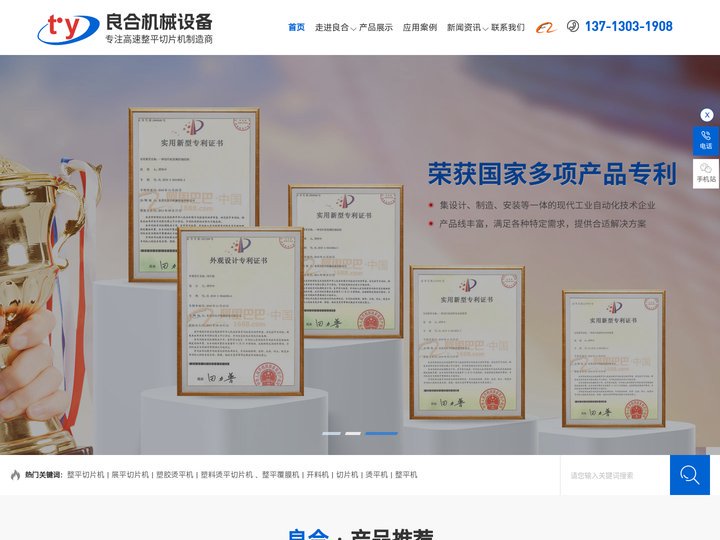Open 应用案例 menu item
Image resolution: width=720 pixels, height=540 pixels.
[x=420, y=28]
